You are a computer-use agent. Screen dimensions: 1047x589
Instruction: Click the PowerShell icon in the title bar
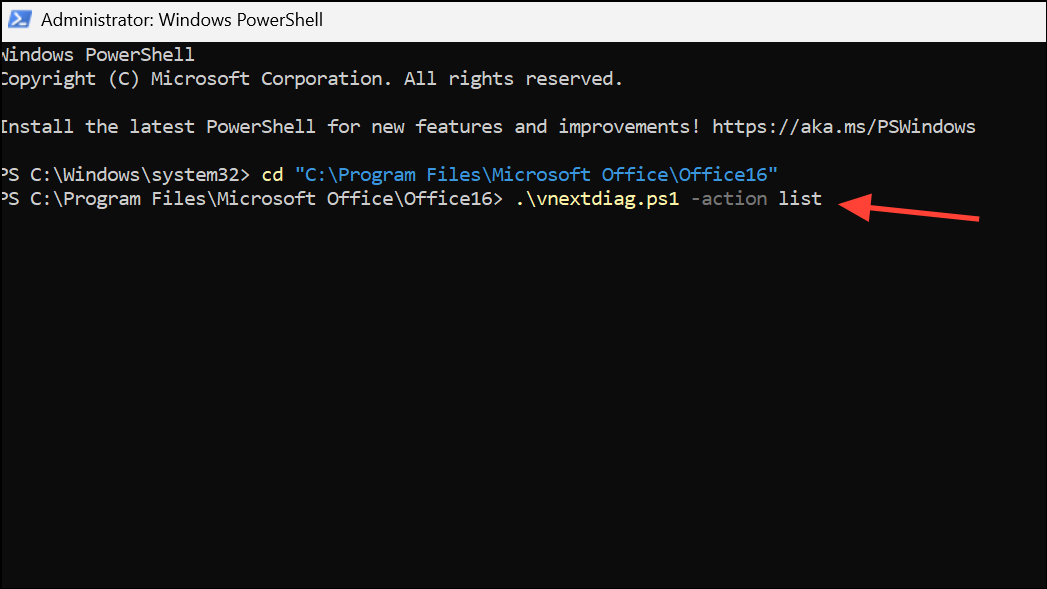click(19, 19)
